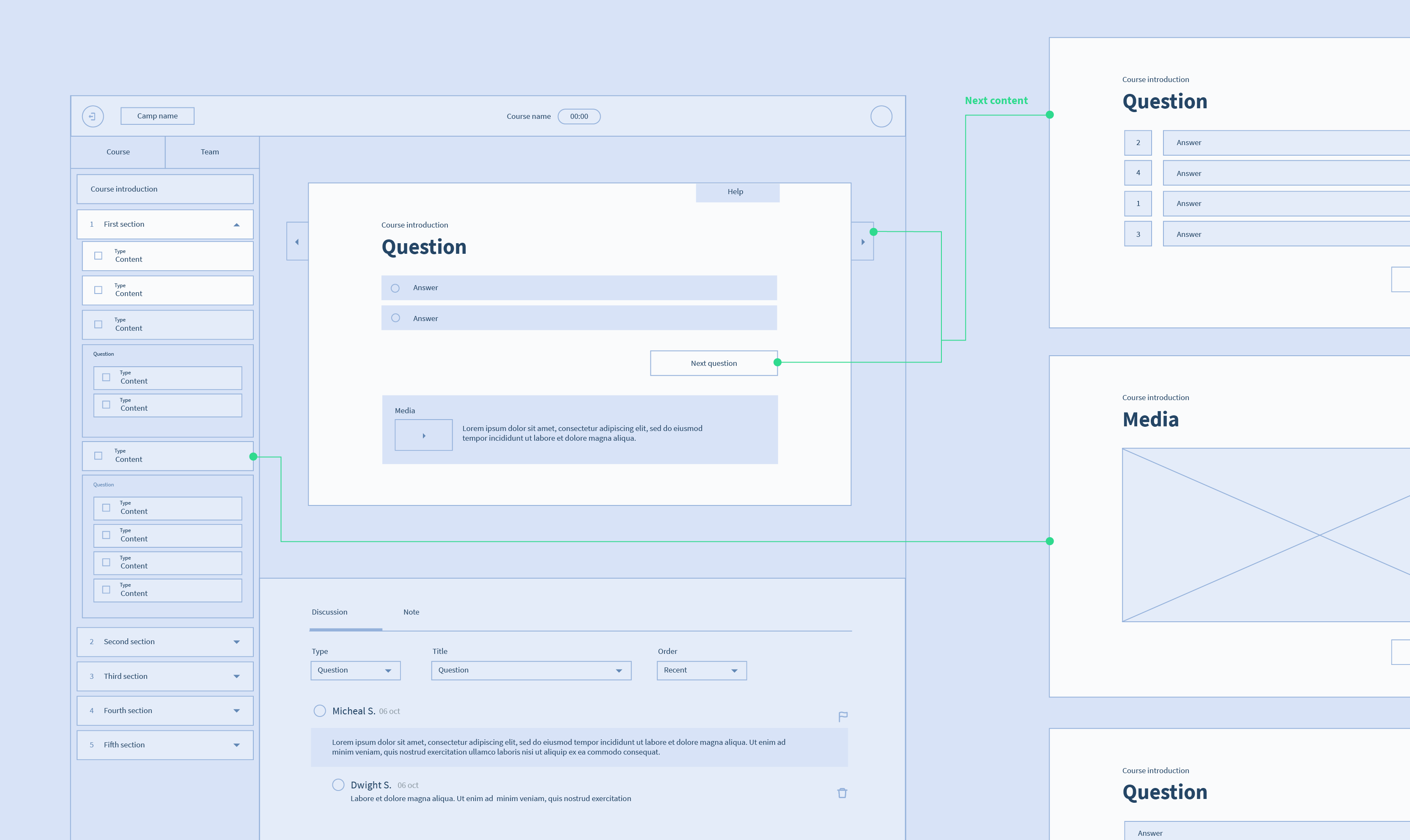The width and height of the screenshot is (1410, 840).
Task: Click the Camp name field
Action: click(157, 115)
